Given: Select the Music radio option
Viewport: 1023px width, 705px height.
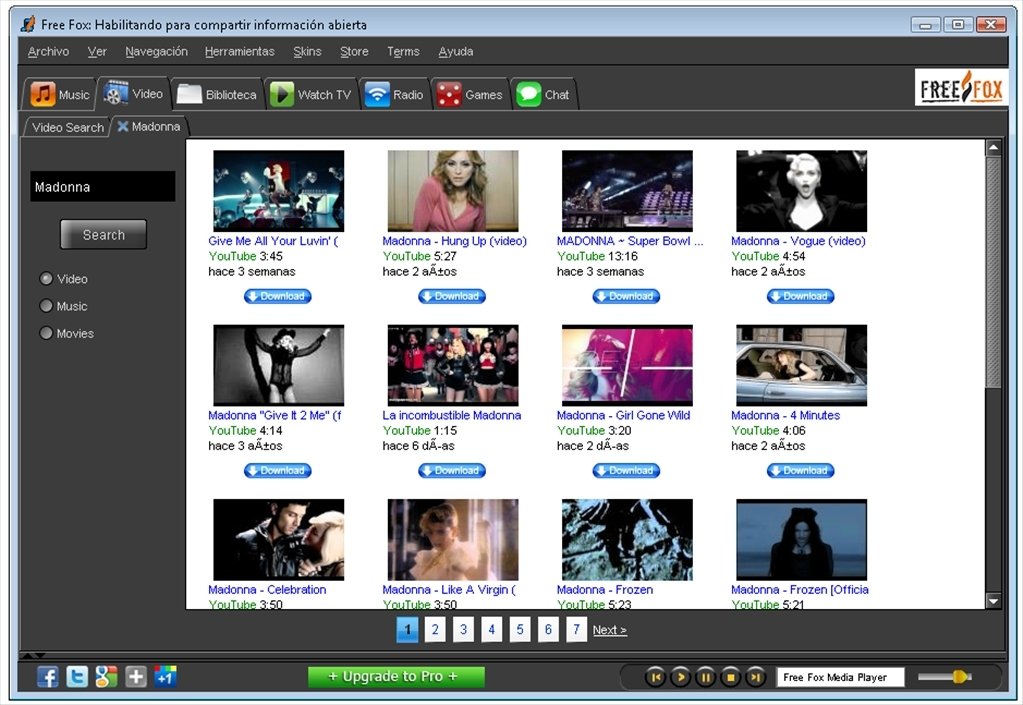Looking at the screenshot, I should point(46,306).
